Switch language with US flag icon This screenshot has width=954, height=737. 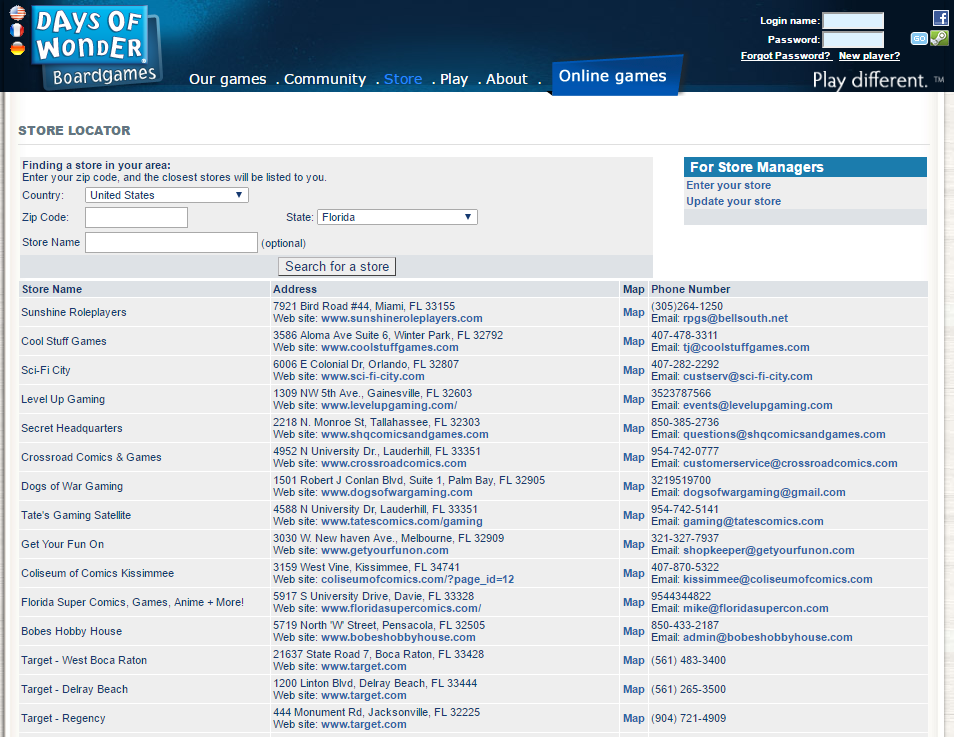coord(18,13)
